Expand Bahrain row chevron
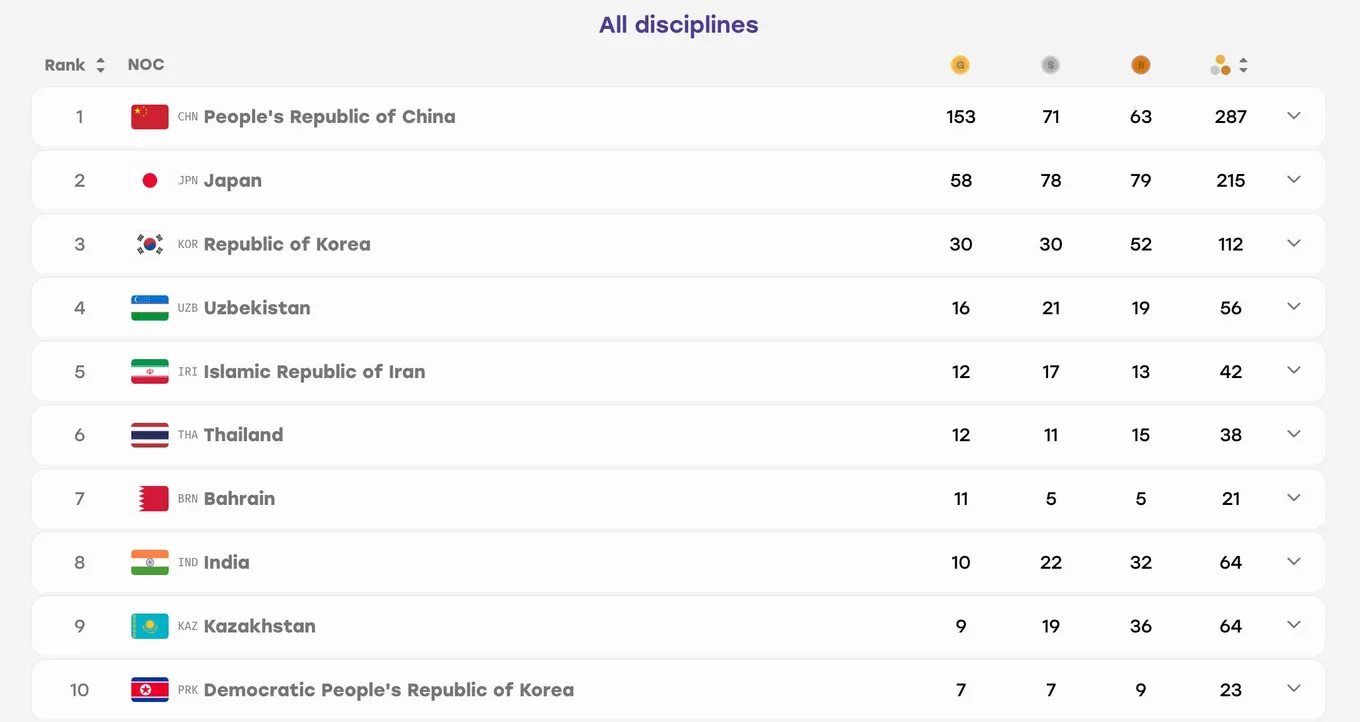This screenshot has height=722, width=1360. pos(1294,498)
